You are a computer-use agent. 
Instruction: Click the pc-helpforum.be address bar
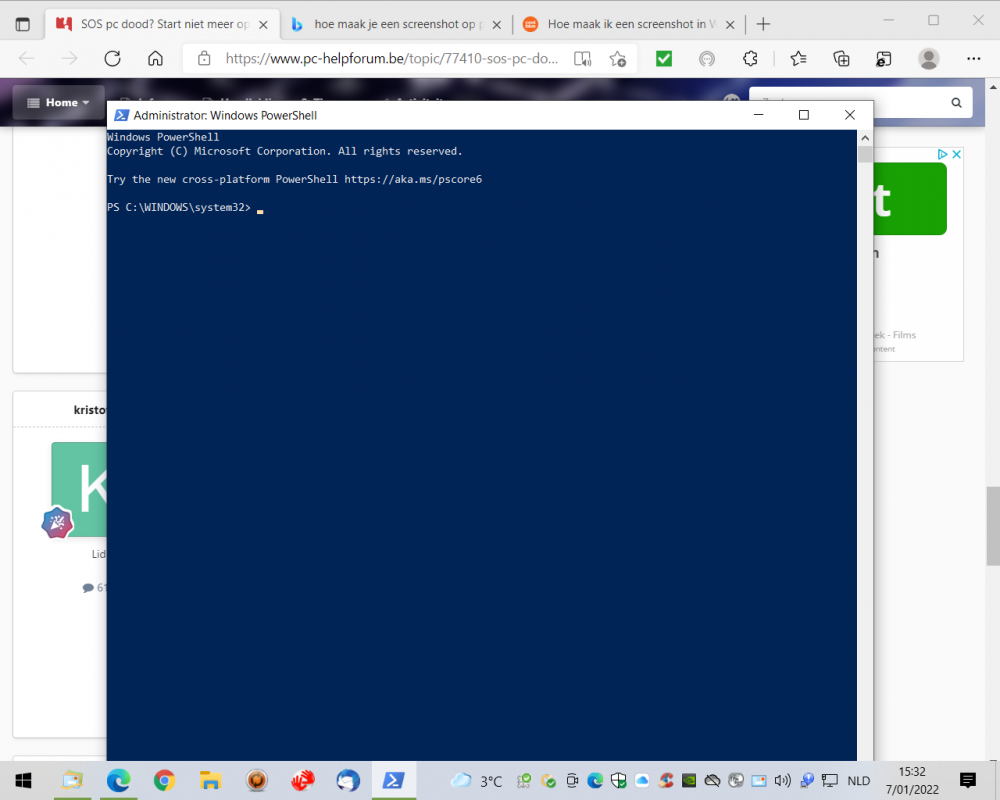coord(392,59)
